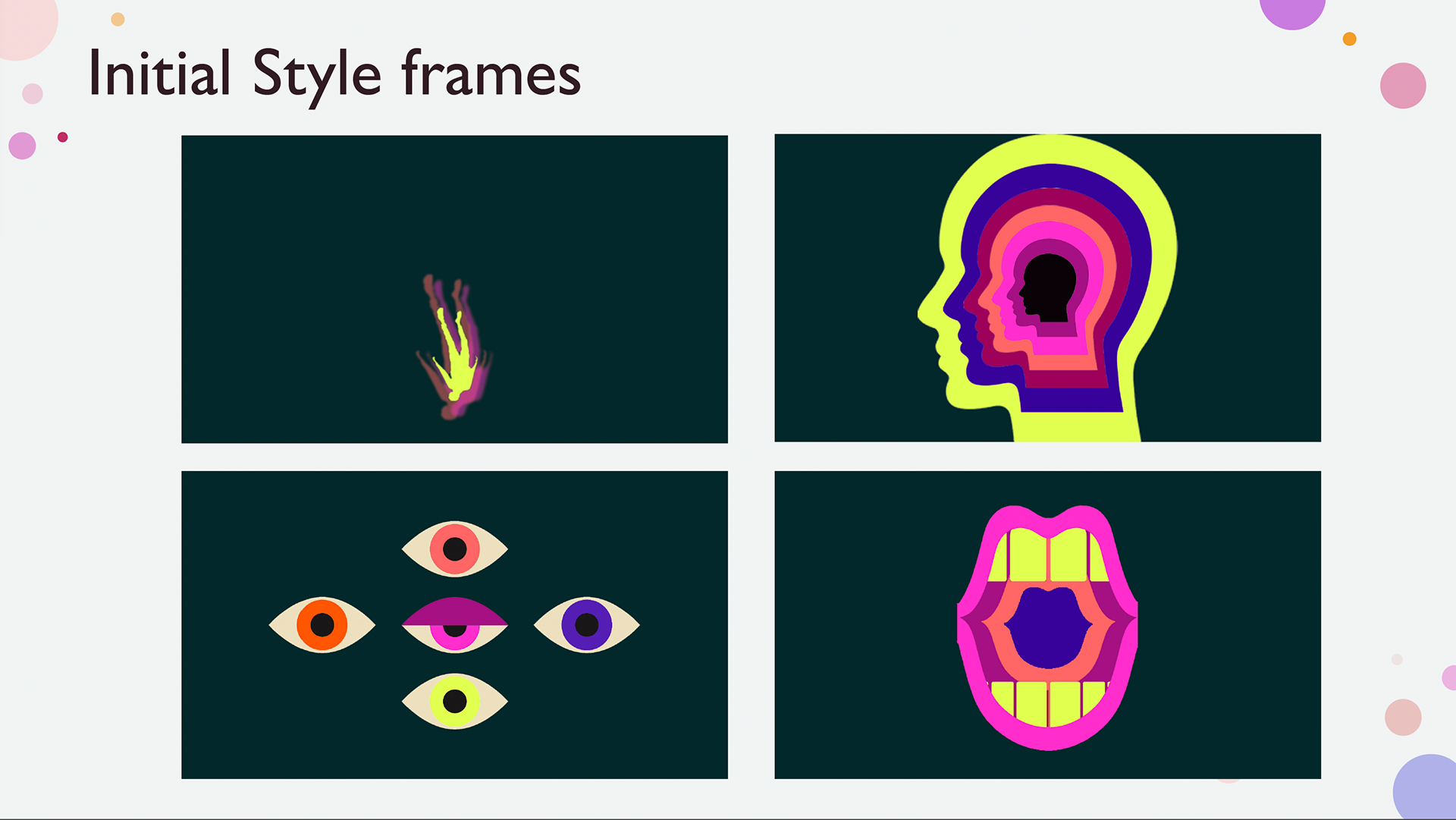Click the purple throat inside the mouth
The image size is (1456, 820).
pos(1048,627)
